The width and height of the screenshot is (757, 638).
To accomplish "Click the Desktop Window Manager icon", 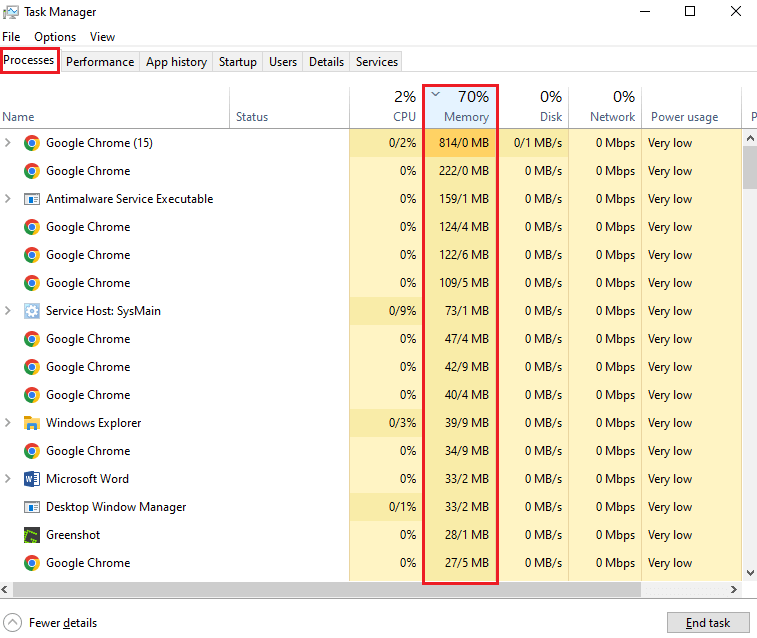I will click(x=31, y=507).
